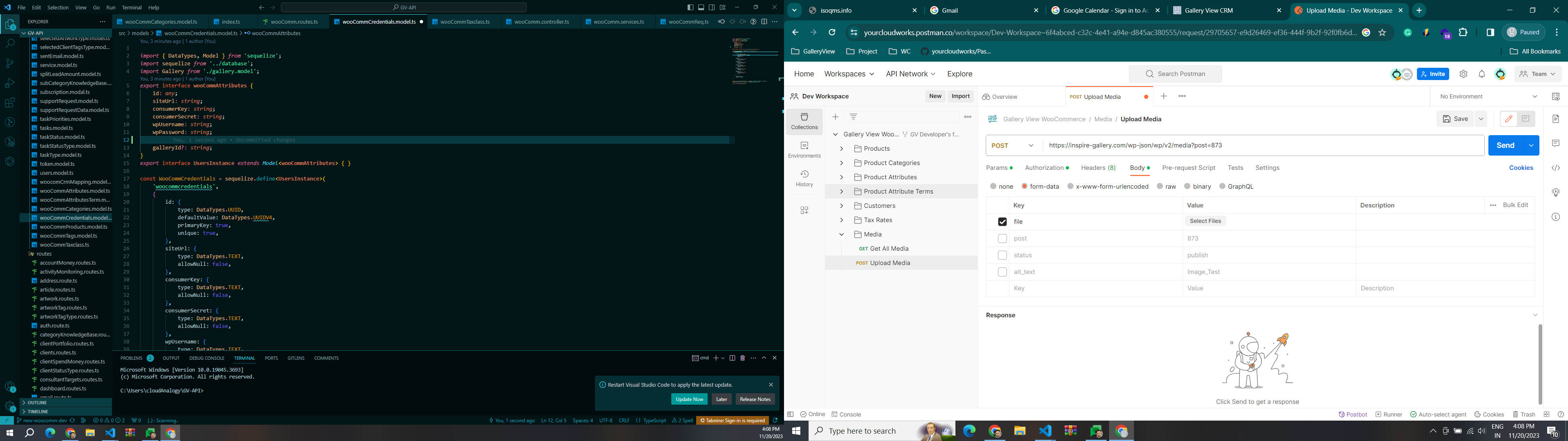Screen dimensions: 1568x441
Task: Expand the OUTLINE section in VS Code
Action: (66, 403)
